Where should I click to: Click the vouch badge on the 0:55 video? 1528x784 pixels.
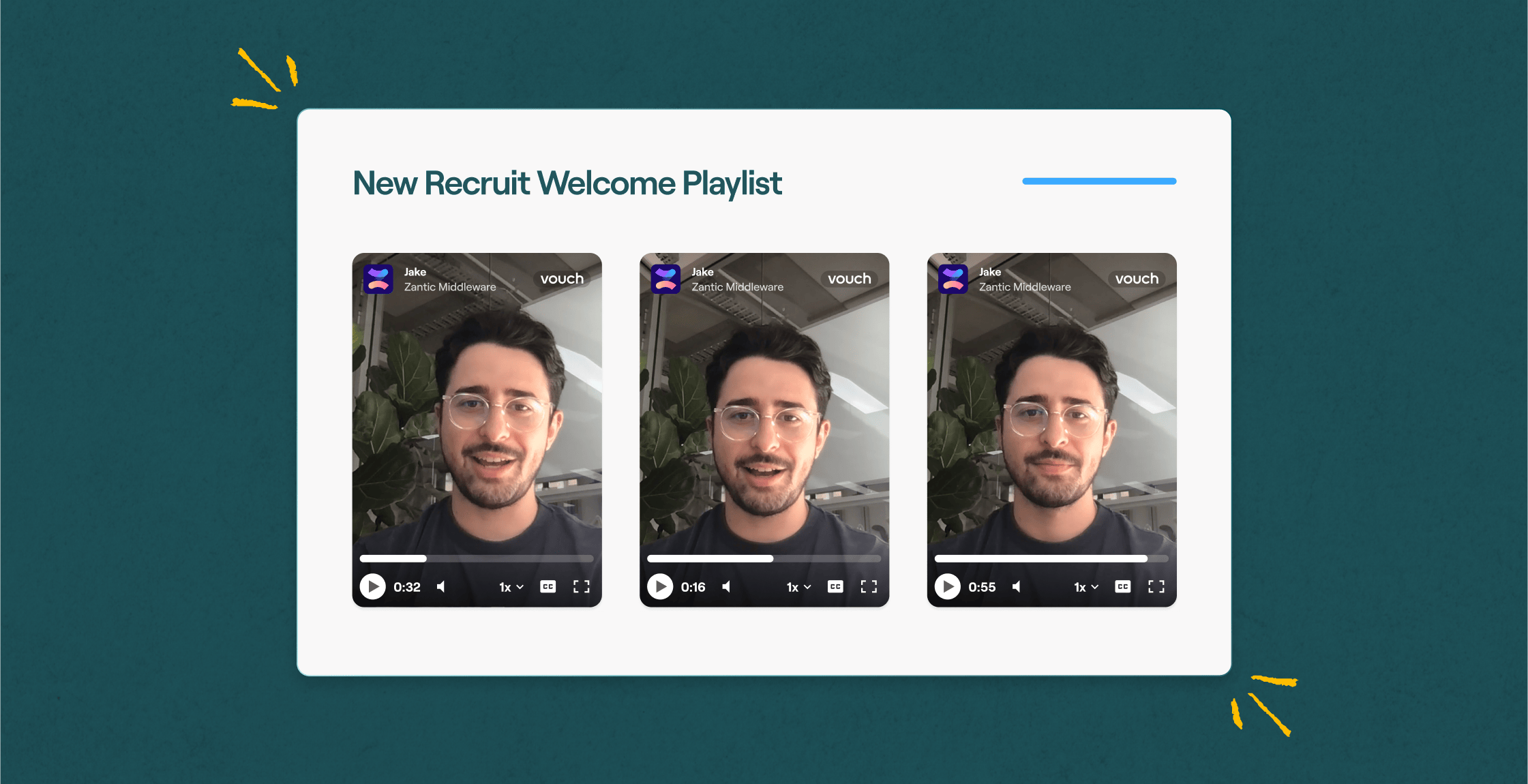coord(1137,278)
